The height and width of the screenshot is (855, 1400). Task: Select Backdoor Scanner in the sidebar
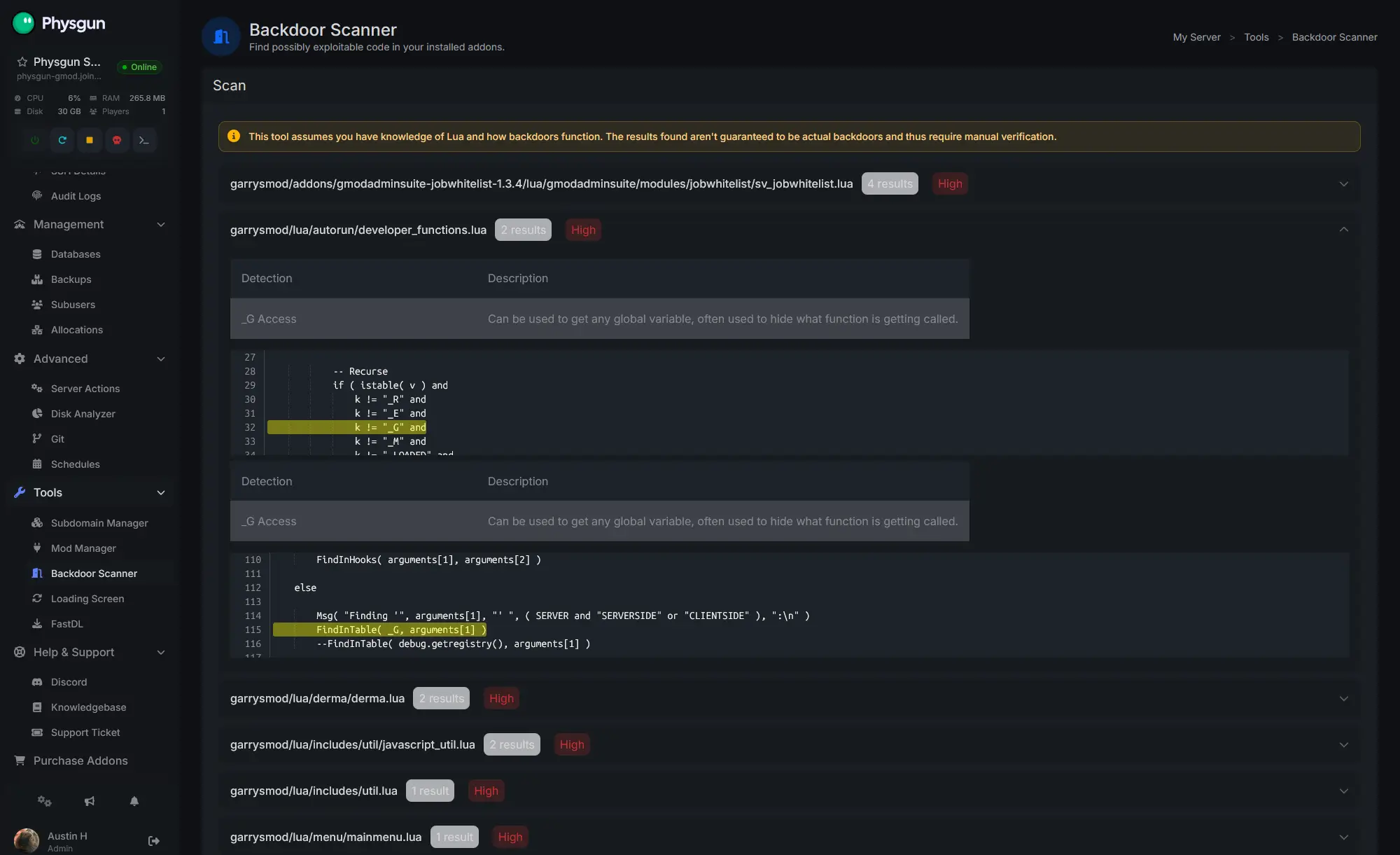click(94, 574)
